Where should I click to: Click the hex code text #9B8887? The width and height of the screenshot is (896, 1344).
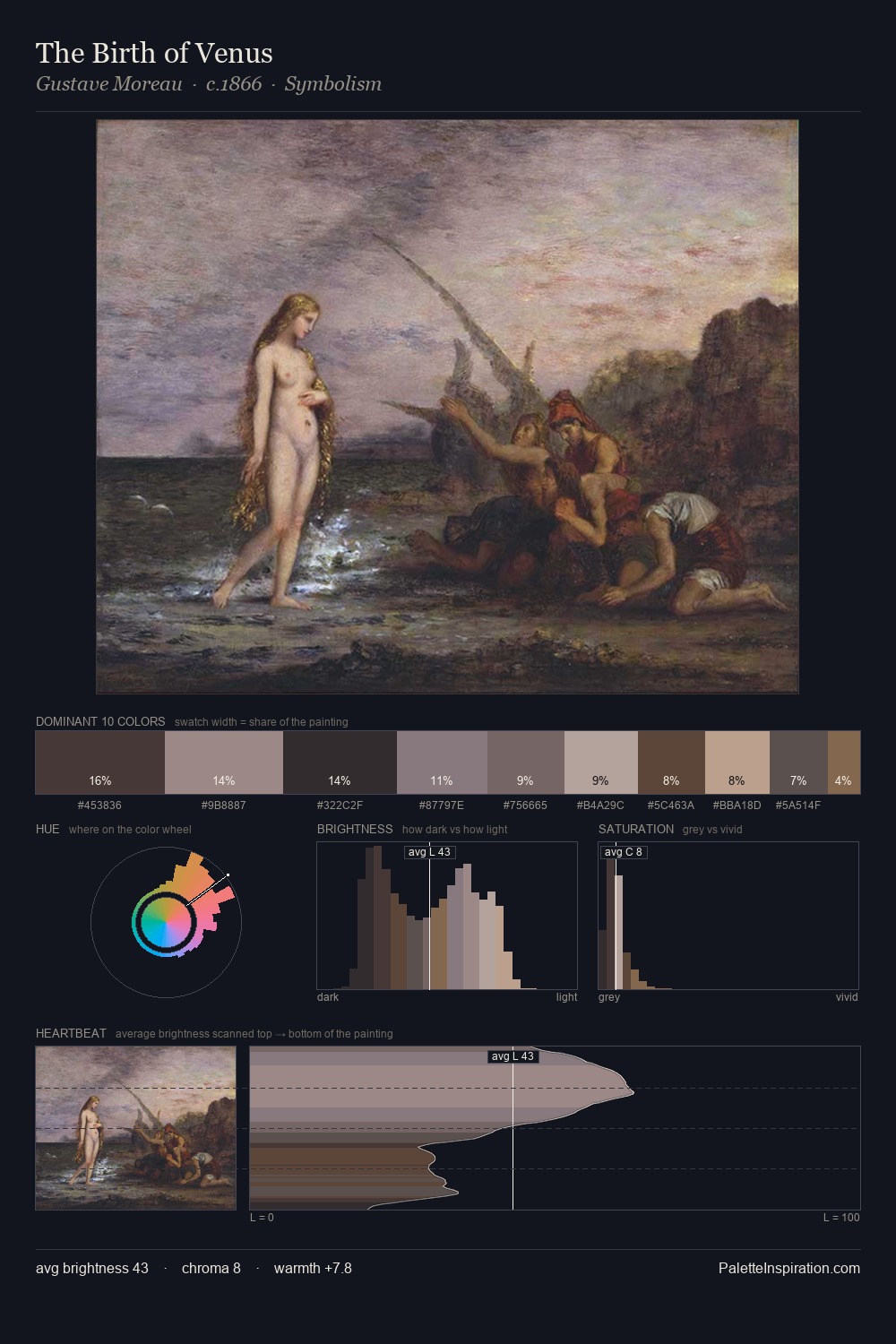point(223,806)
